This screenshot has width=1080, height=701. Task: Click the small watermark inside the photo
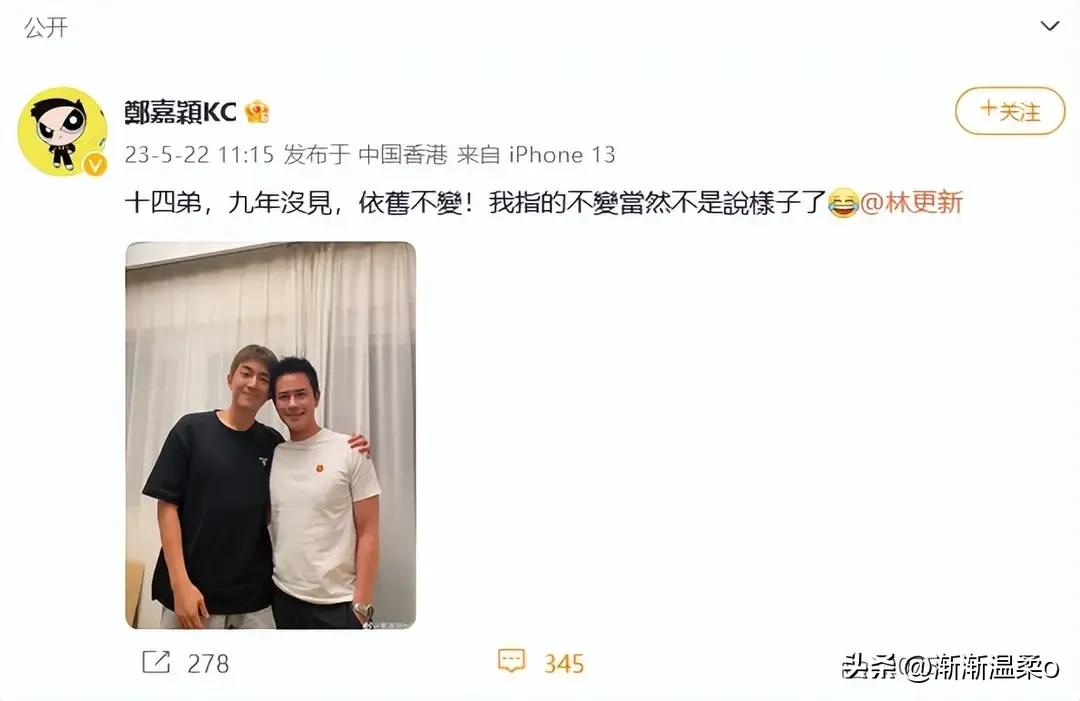tap(388, 625)
